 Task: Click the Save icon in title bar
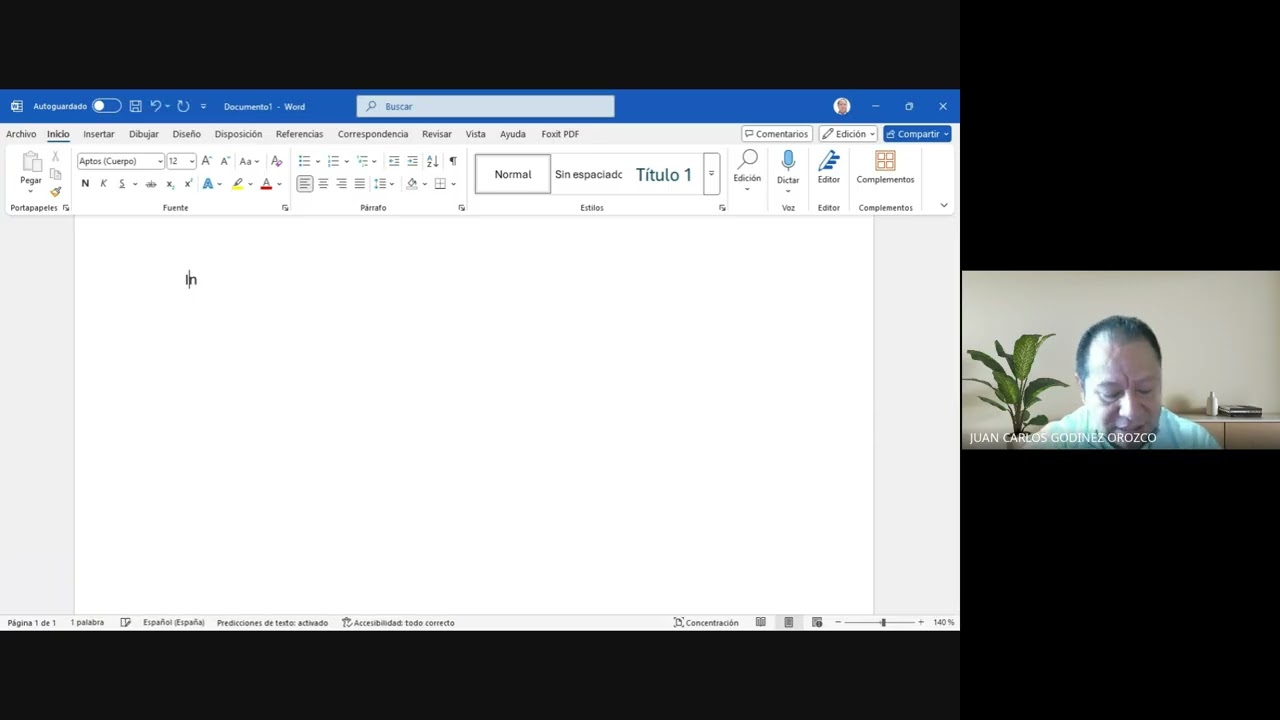point(135,106)
